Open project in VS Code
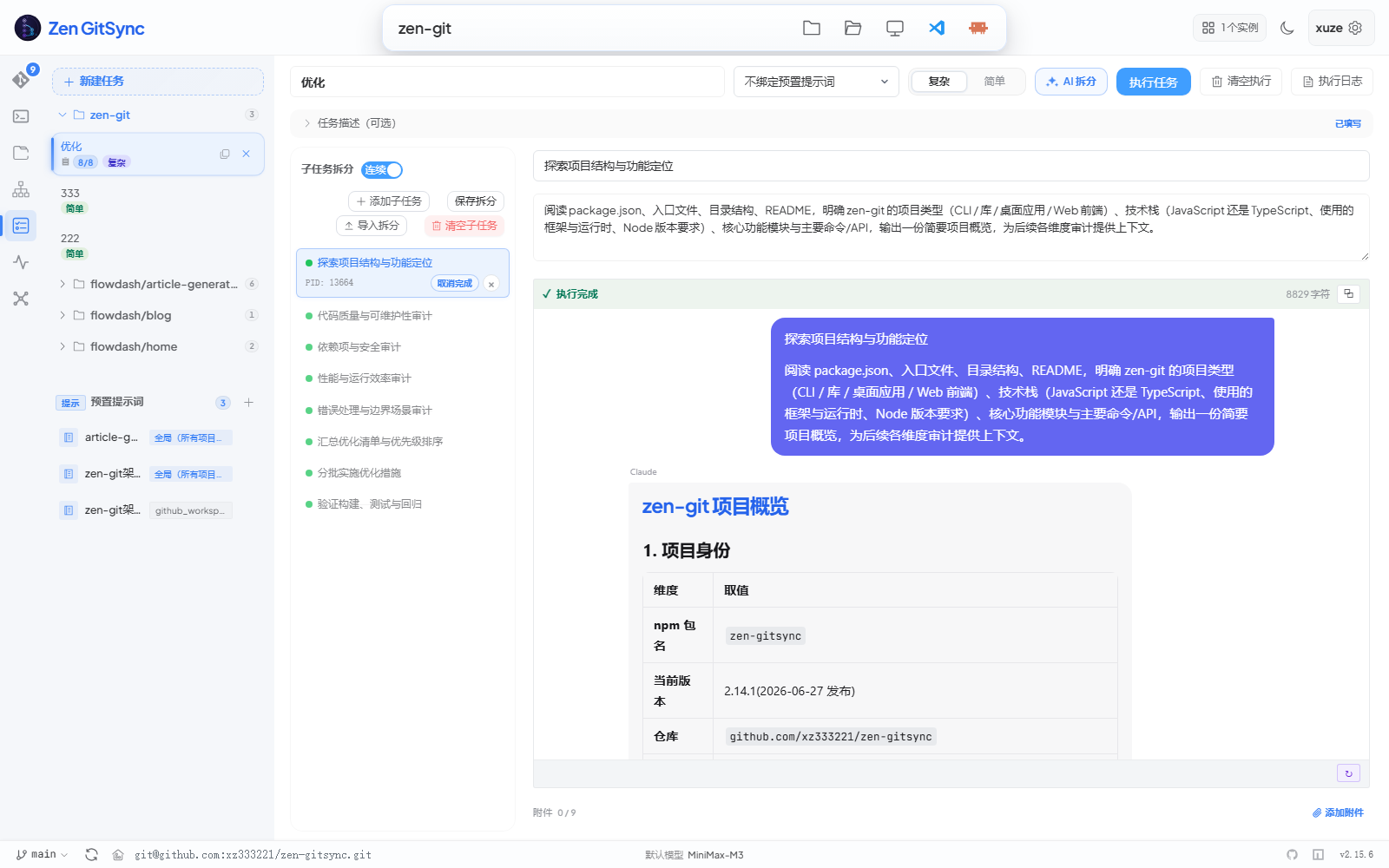The width and height of the screenshot is (1389, 868). pos(937,28)
